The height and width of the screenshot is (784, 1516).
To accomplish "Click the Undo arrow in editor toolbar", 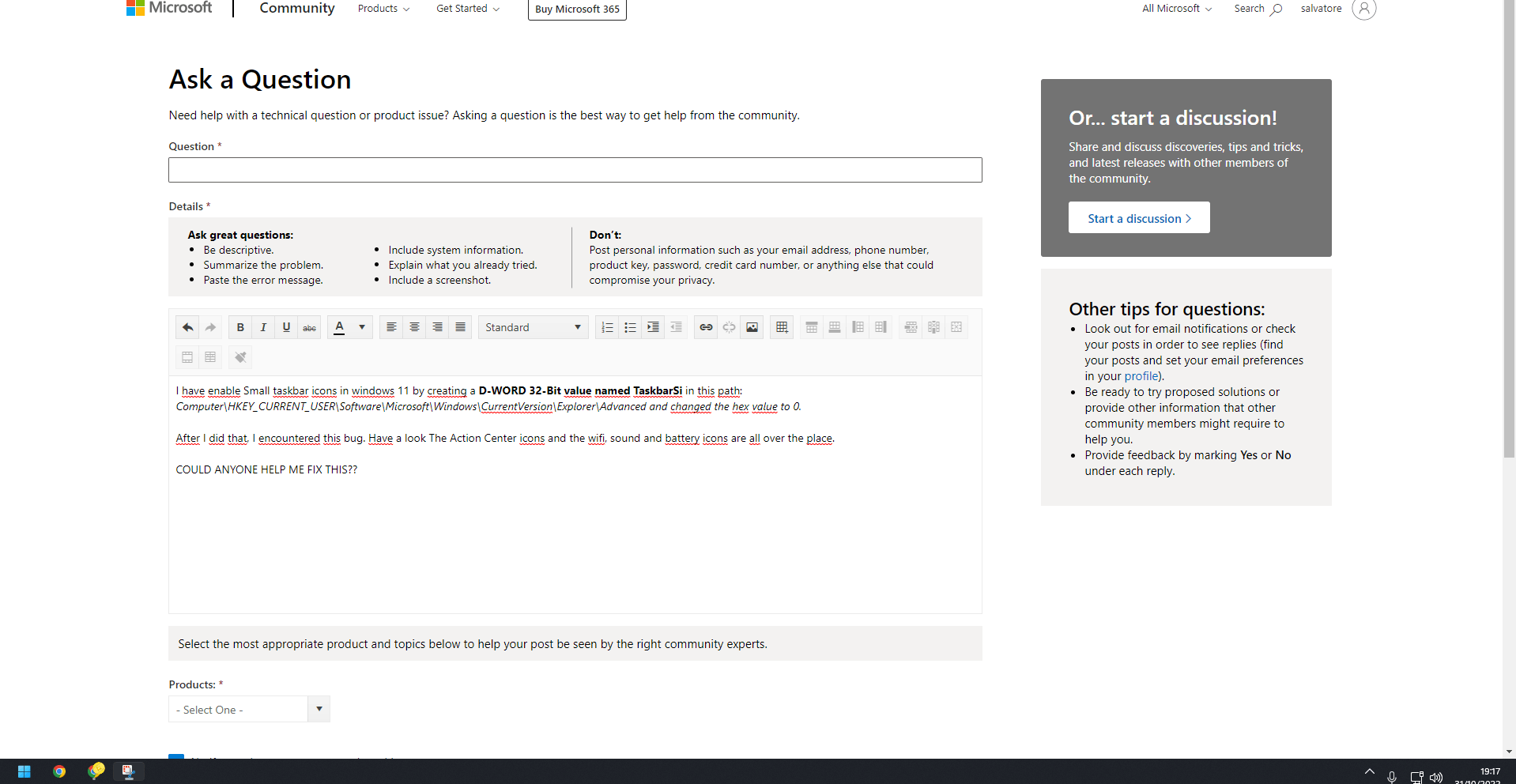I will tap(187, 327).
